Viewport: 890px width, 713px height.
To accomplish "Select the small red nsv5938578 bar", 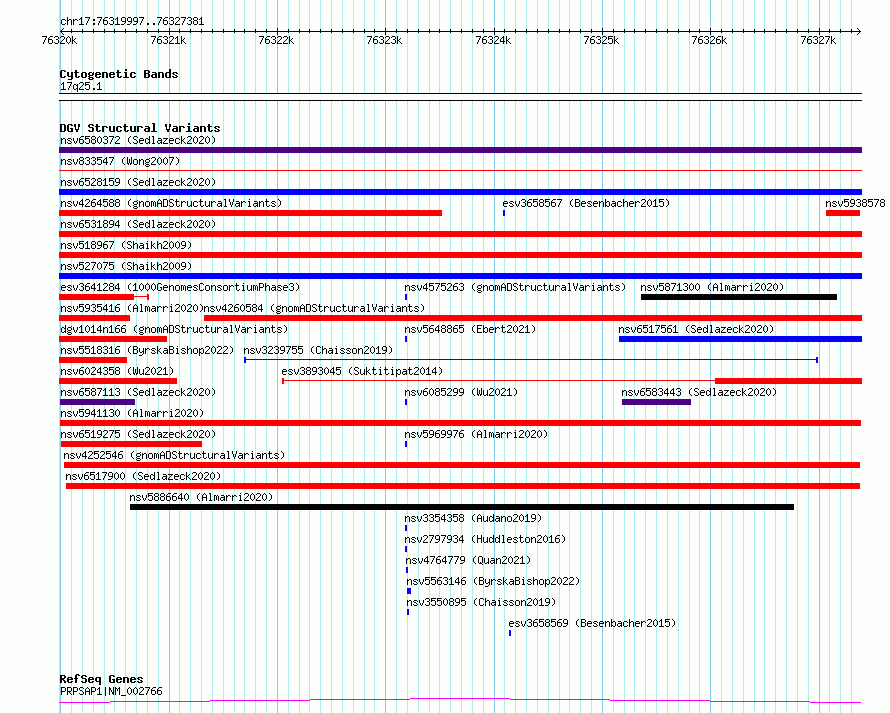I will coord(843,213).
